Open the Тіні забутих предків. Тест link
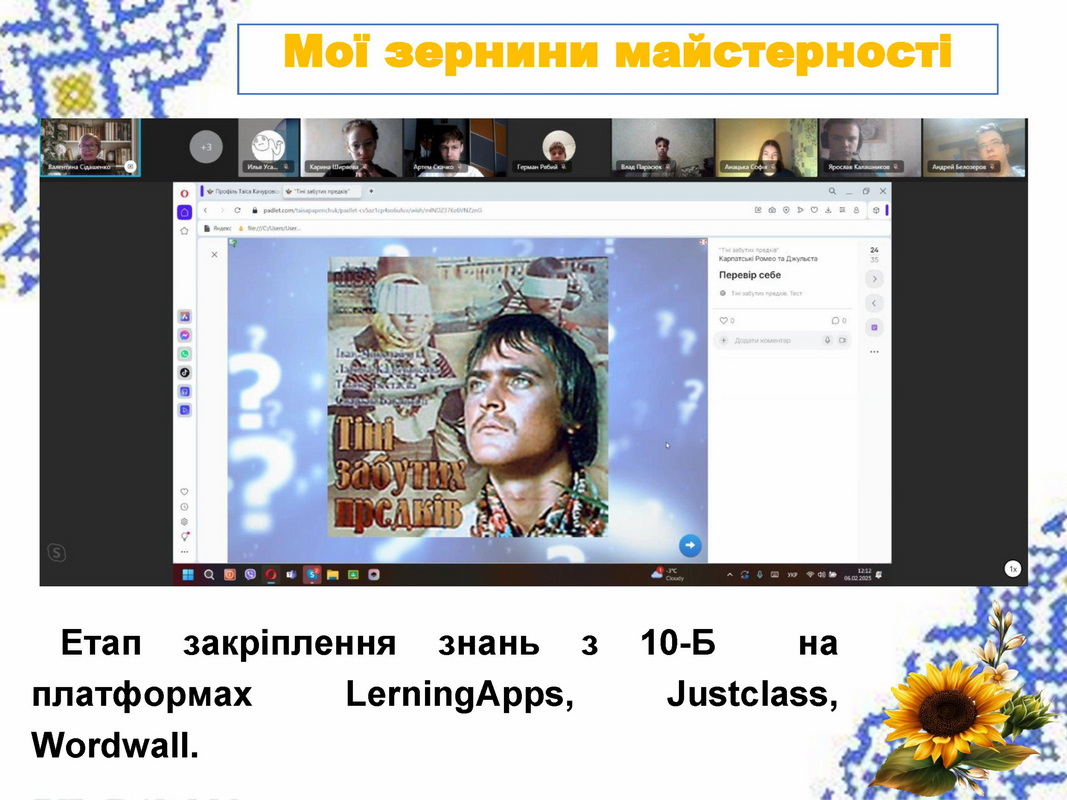The height and width of the screenshot is (800, 1067). (766, 294)
